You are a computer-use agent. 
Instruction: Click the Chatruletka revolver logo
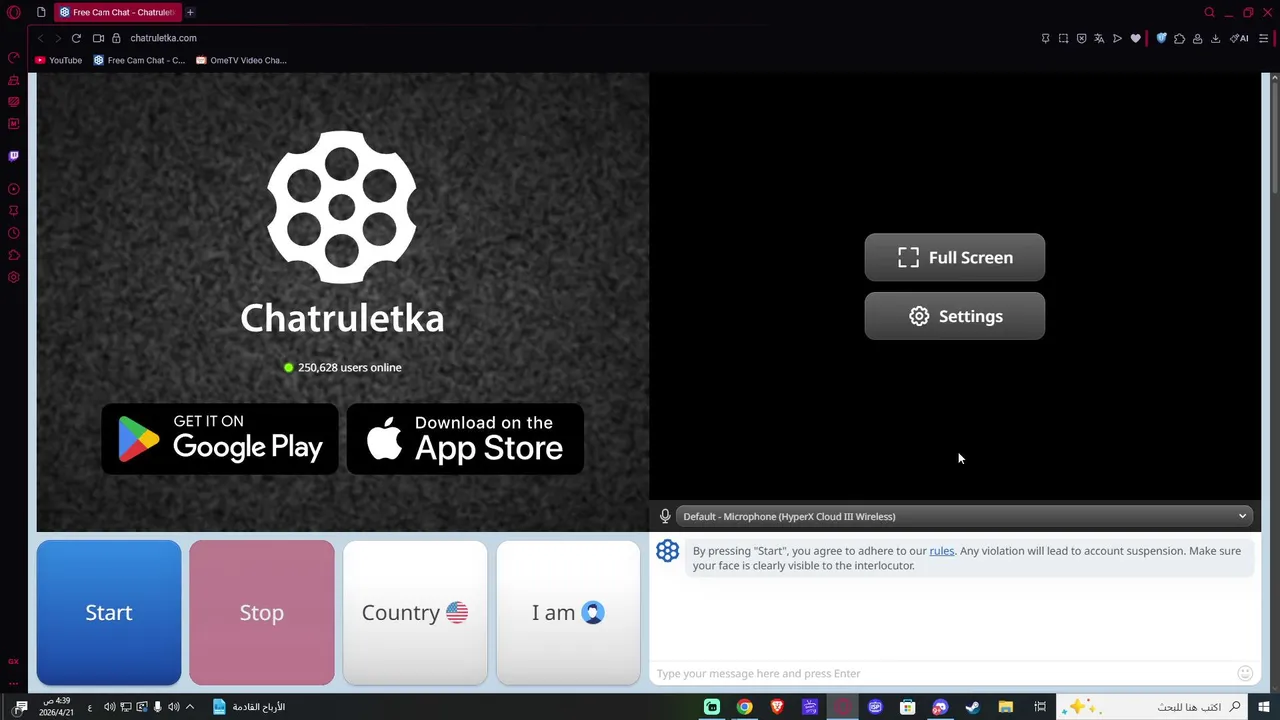(x=342, y=207)
